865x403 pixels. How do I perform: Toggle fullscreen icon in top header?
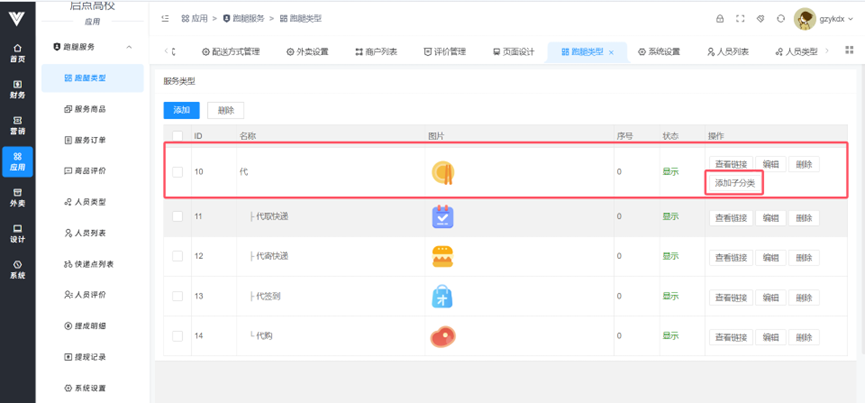740,18
